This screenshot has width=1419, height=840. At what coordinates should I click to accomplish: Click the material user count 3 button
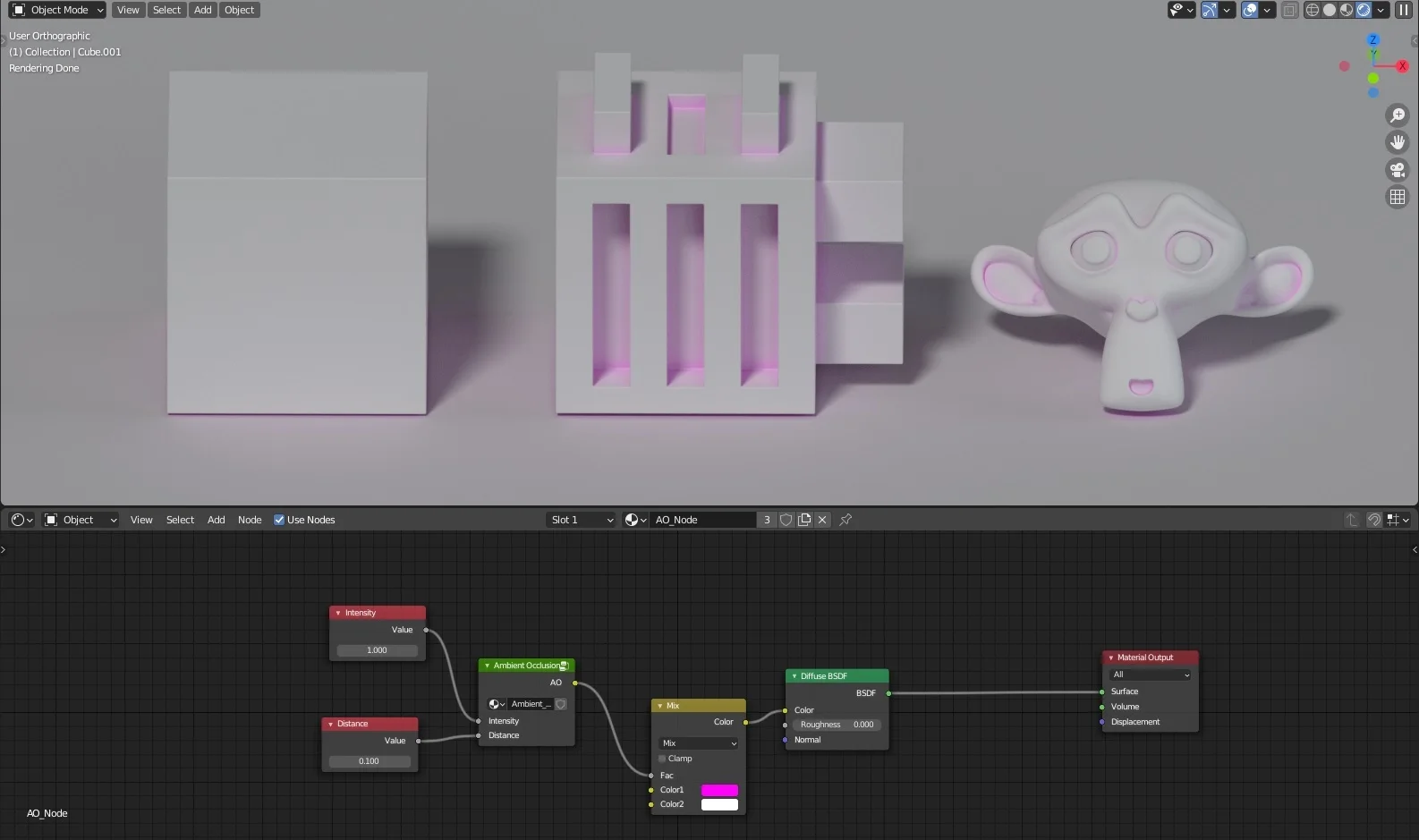tap(767, 520)
